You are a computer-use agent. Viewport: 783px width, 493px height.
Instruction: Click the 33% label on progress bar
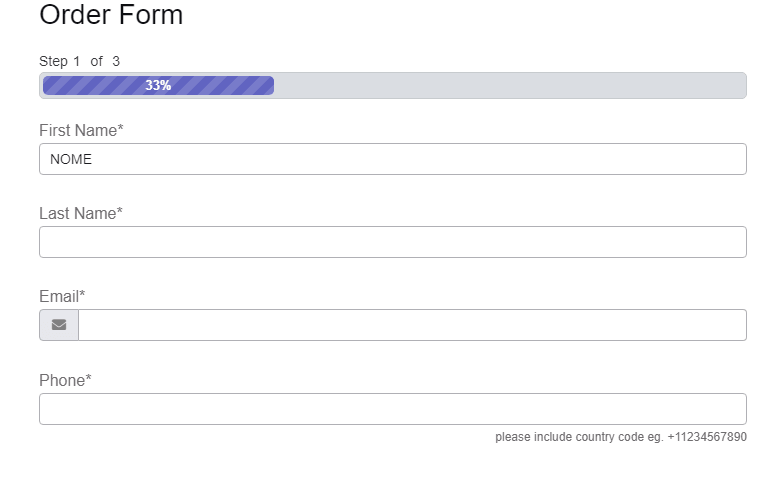click(x=158, y=86)
